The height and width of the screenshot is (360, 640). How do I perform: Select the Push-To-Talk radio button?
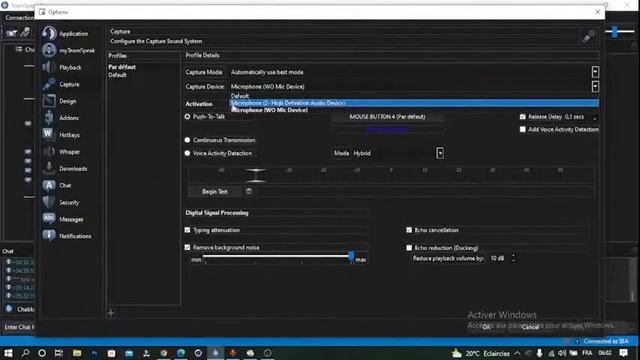click(187, 117)
